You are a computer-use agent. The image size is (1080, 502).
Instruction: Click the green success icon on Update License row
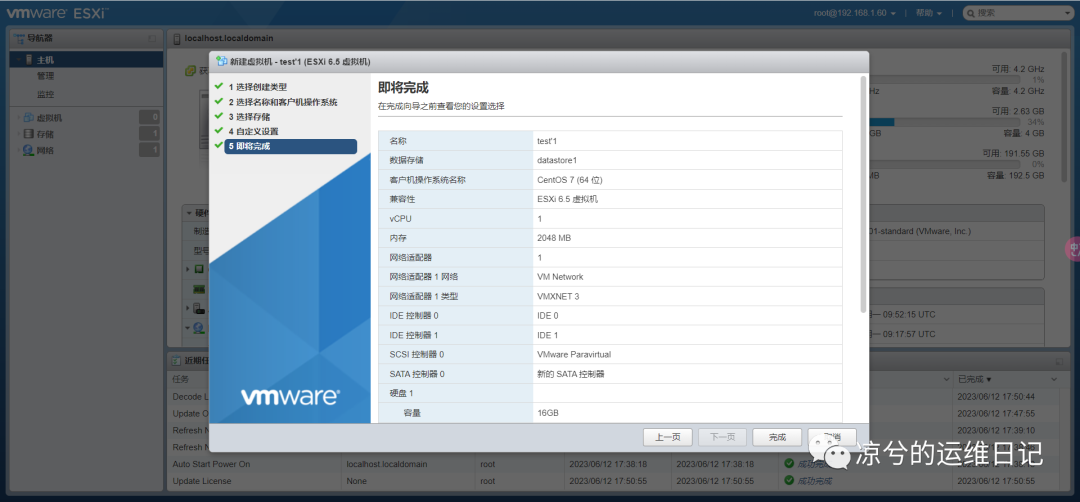789,481
